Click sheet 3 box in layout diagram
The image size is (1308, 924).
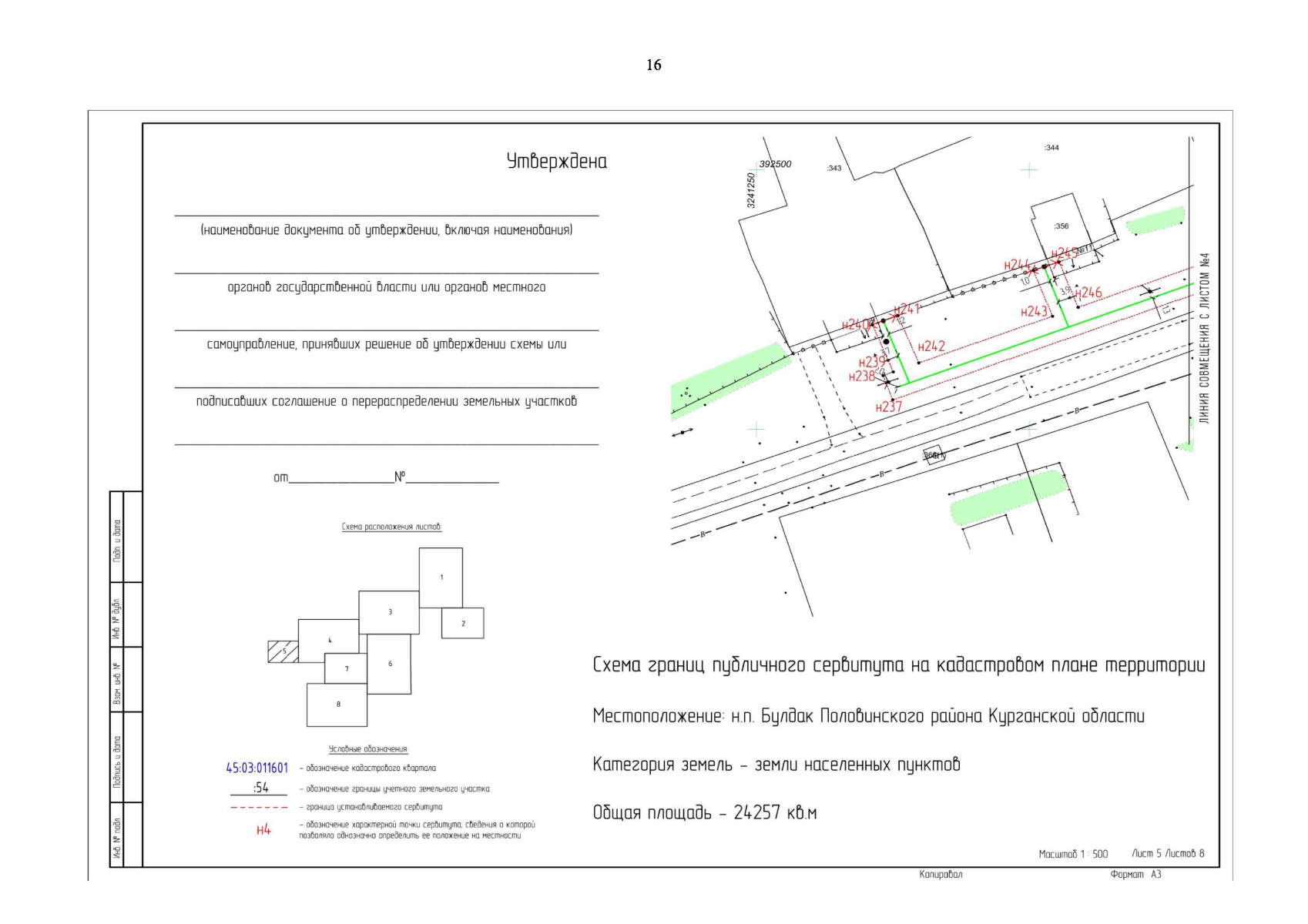click(389, 612)
